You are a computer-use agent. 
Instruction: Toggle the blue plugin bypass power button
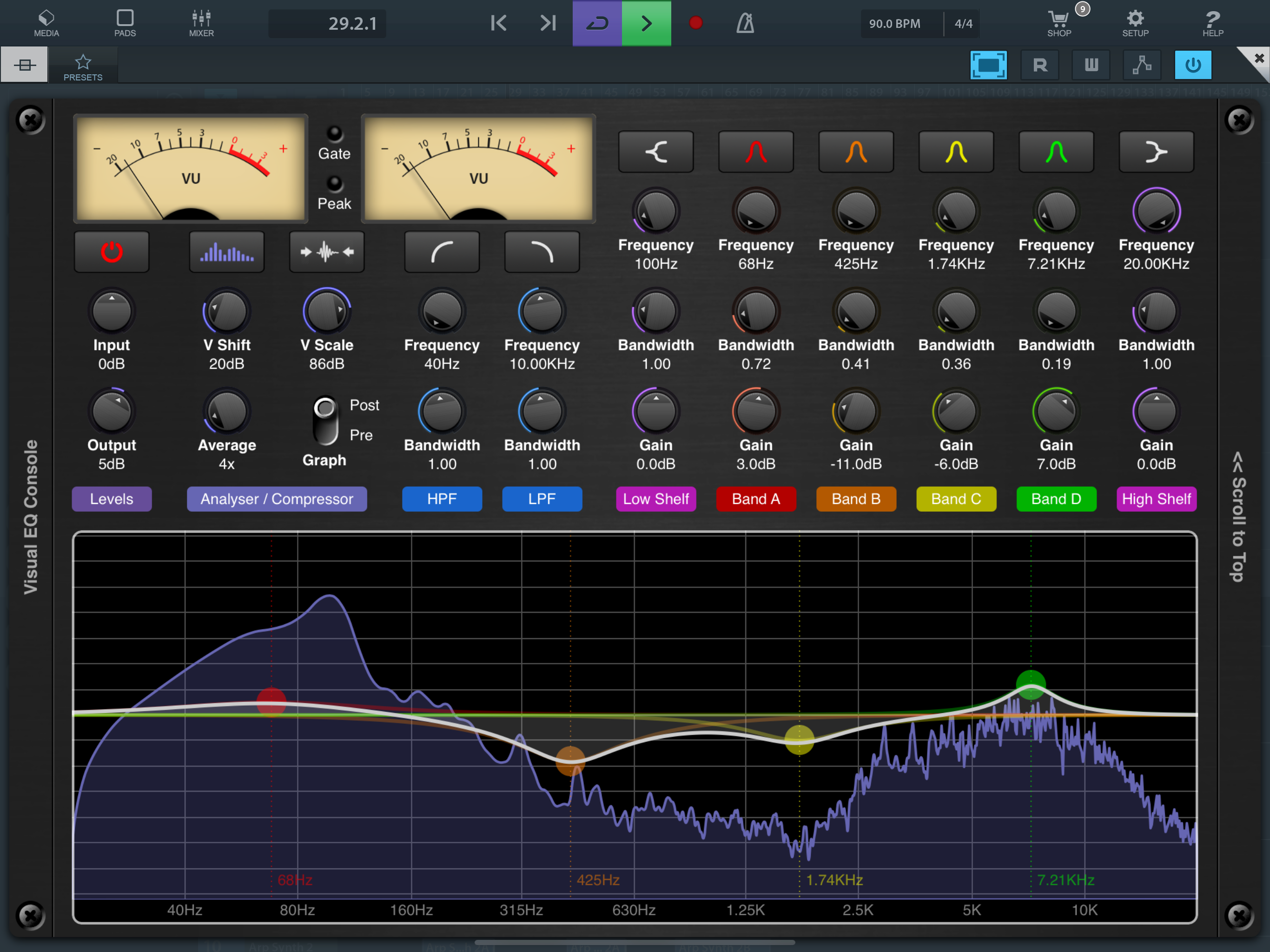(1192, 65)
